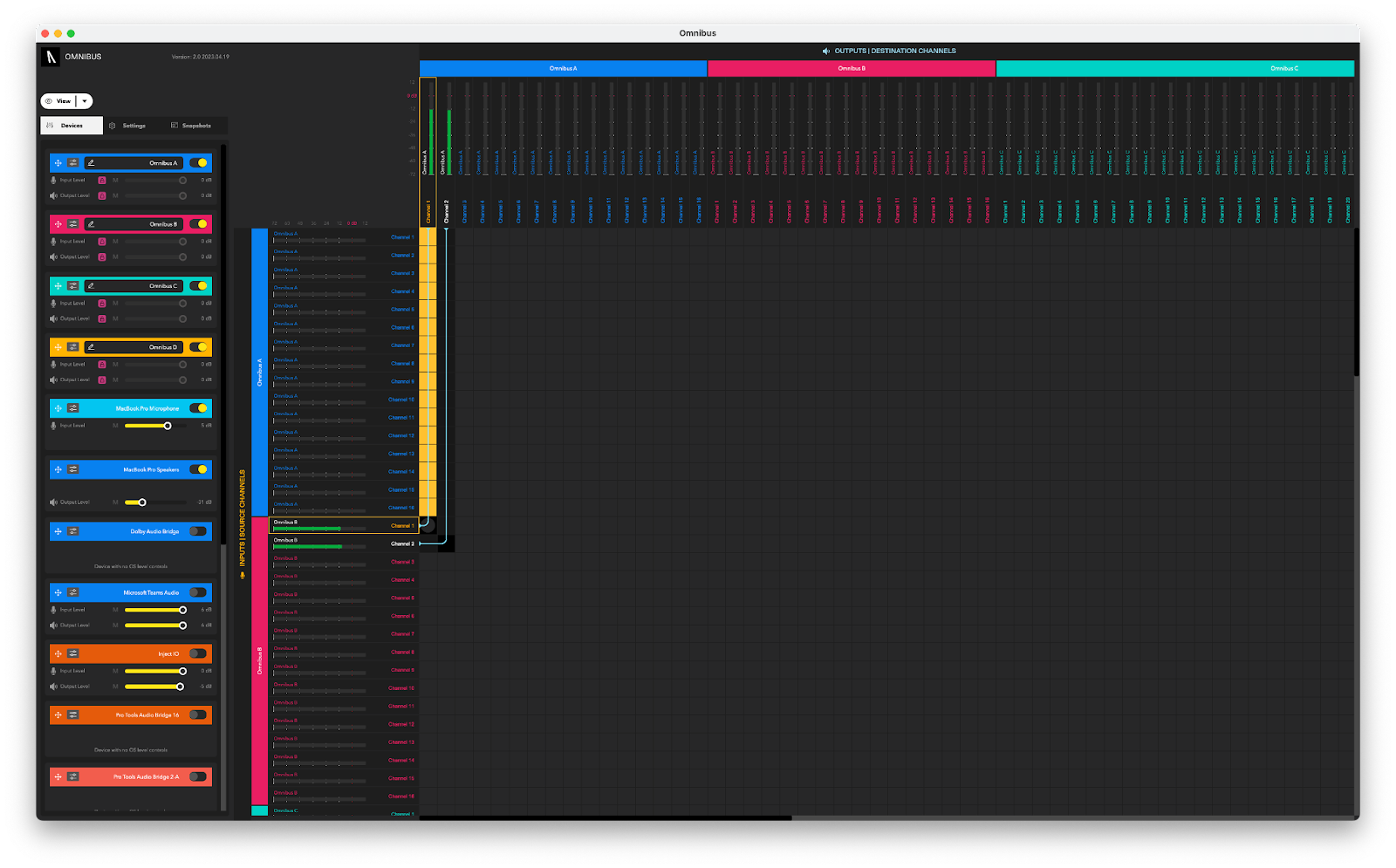Click the Omnibus logo icon
This screenshot has width=1396, height=868.
pos(51,57)
